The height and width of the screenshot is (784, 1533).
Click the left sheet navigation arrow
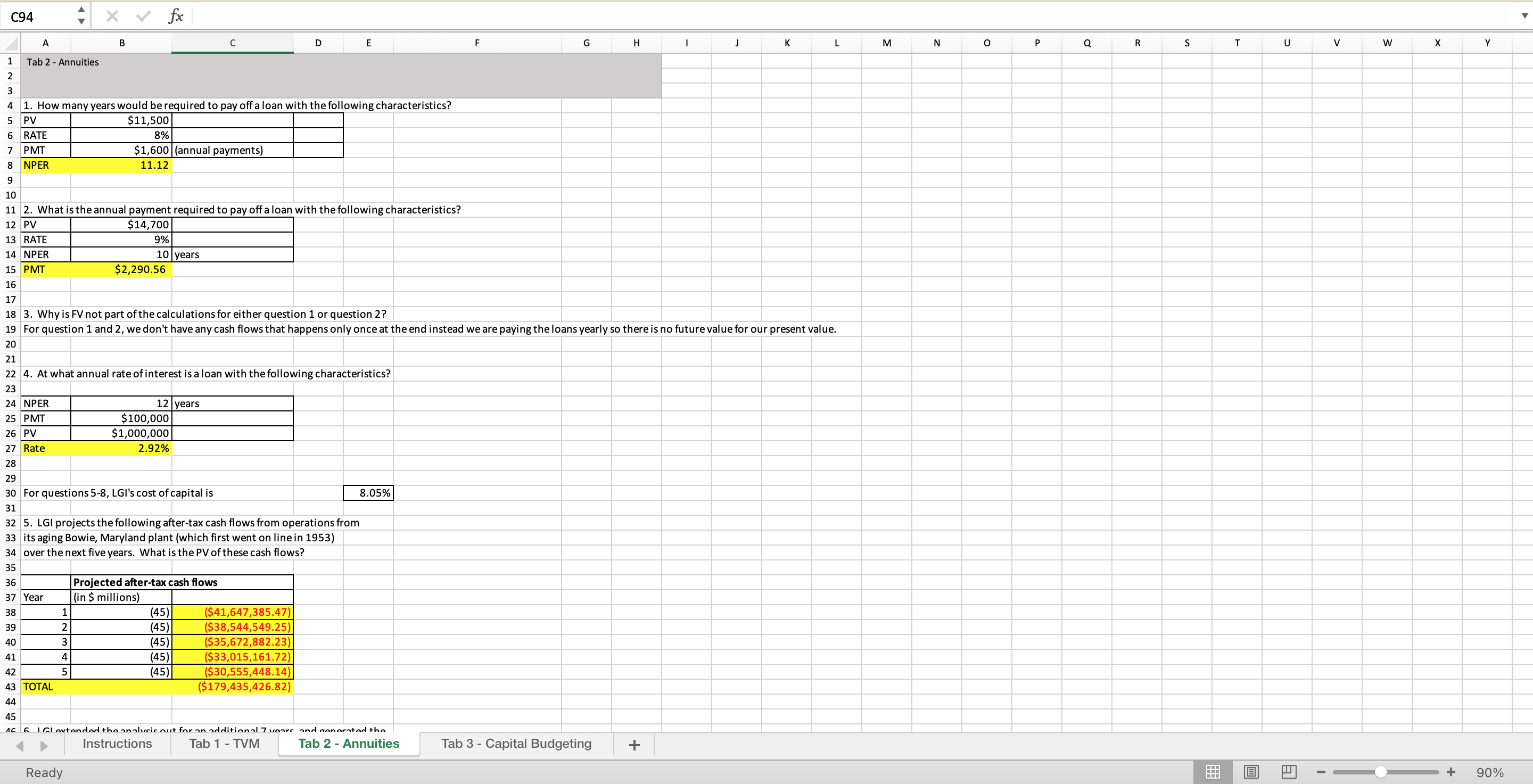click(20, 745)
